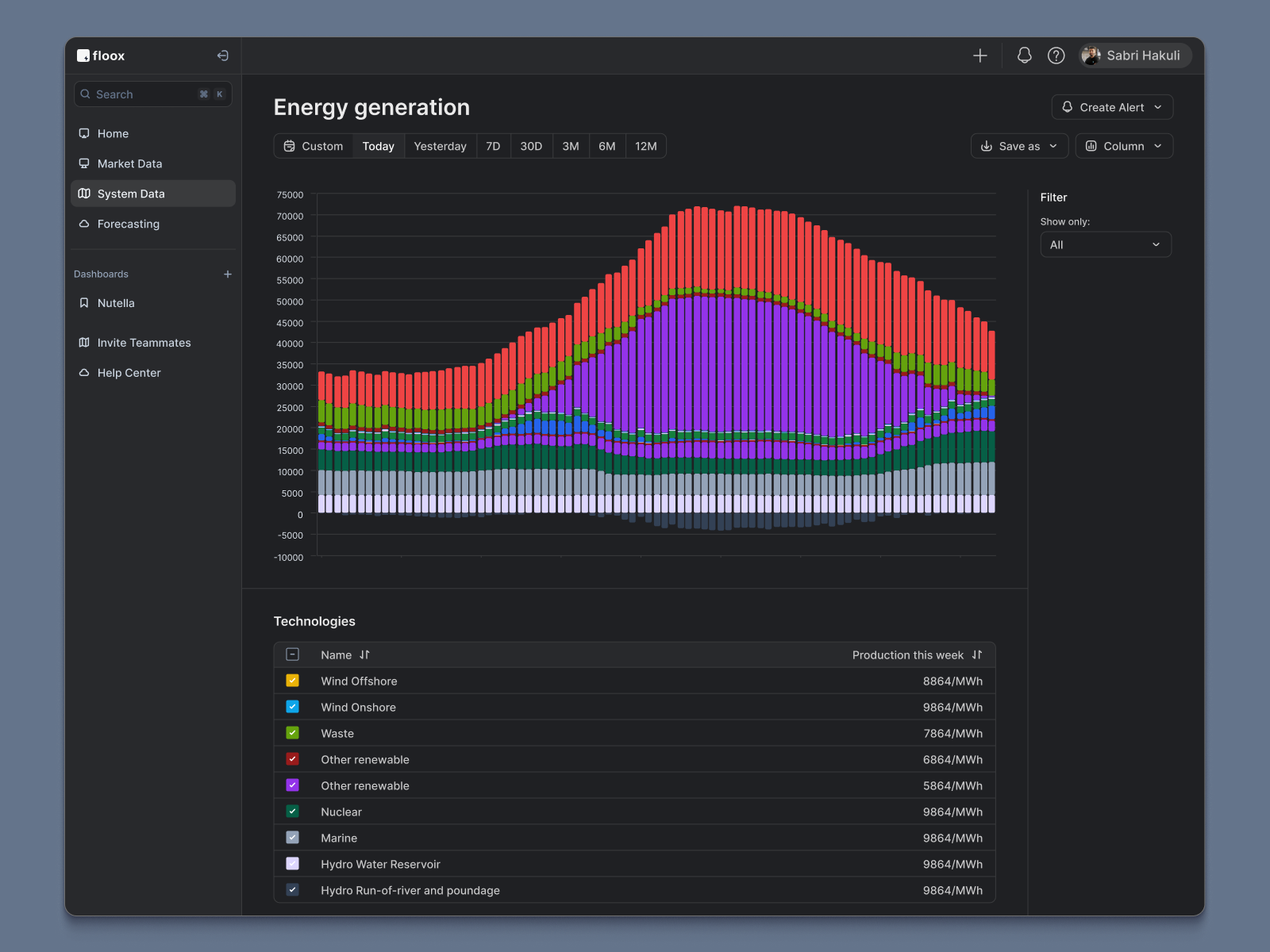Uncheck Hydro Water Reservoir checkbox

click(x=293, y=864)
